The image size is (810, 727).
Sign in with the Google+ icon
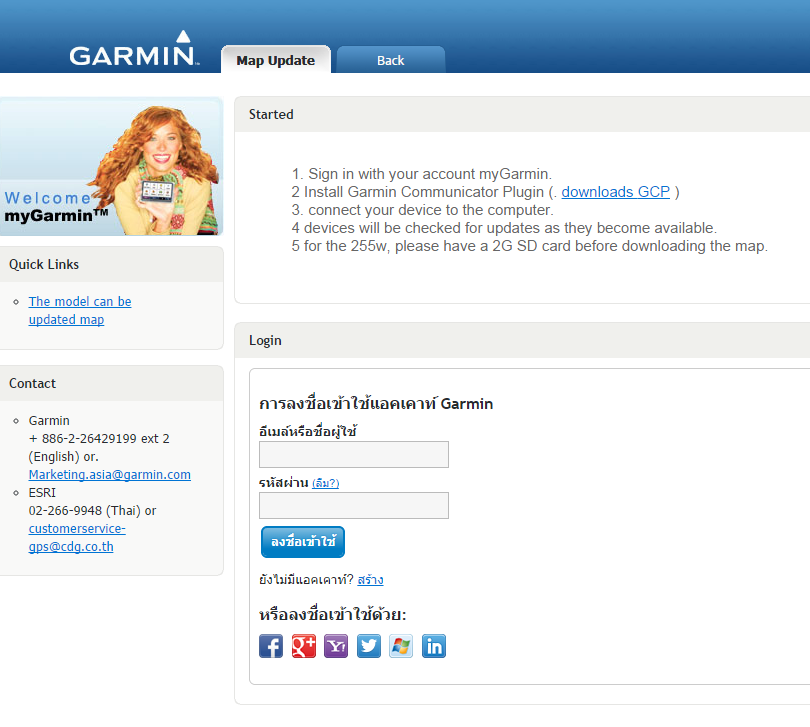point(304,646)
